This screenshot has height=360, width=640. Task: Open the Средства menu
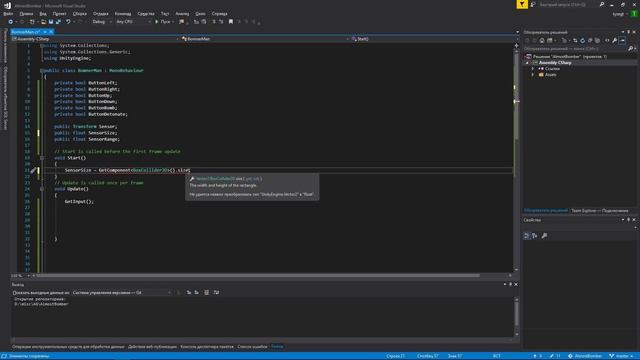point(146,13)
